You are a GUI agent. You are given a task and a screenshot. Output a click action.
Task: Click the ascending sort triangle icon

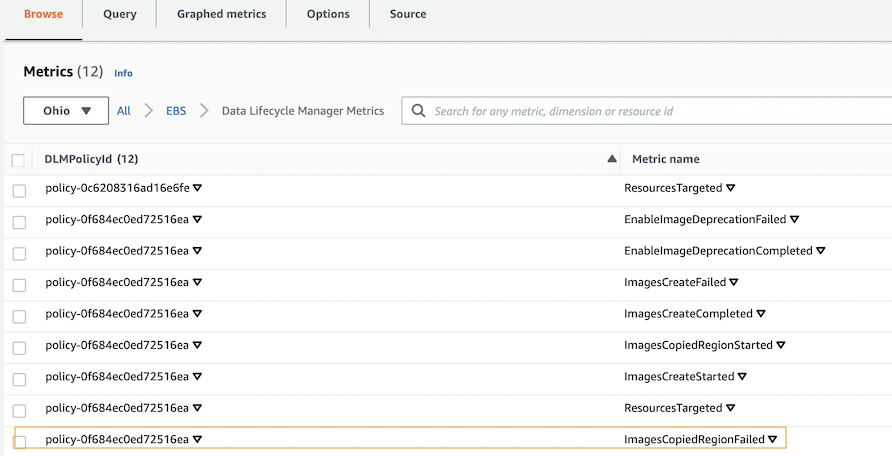(x=612, y=159)
